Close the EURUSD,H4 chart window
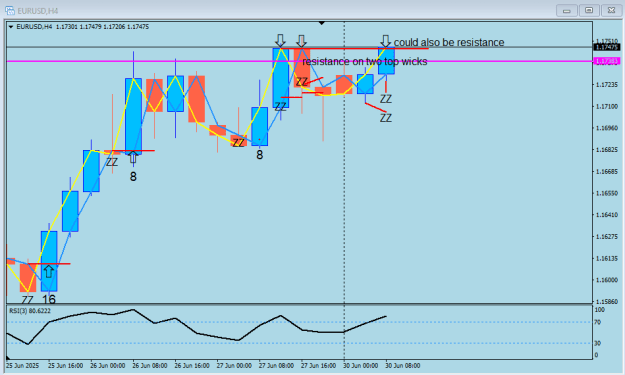 click(611, 10)
